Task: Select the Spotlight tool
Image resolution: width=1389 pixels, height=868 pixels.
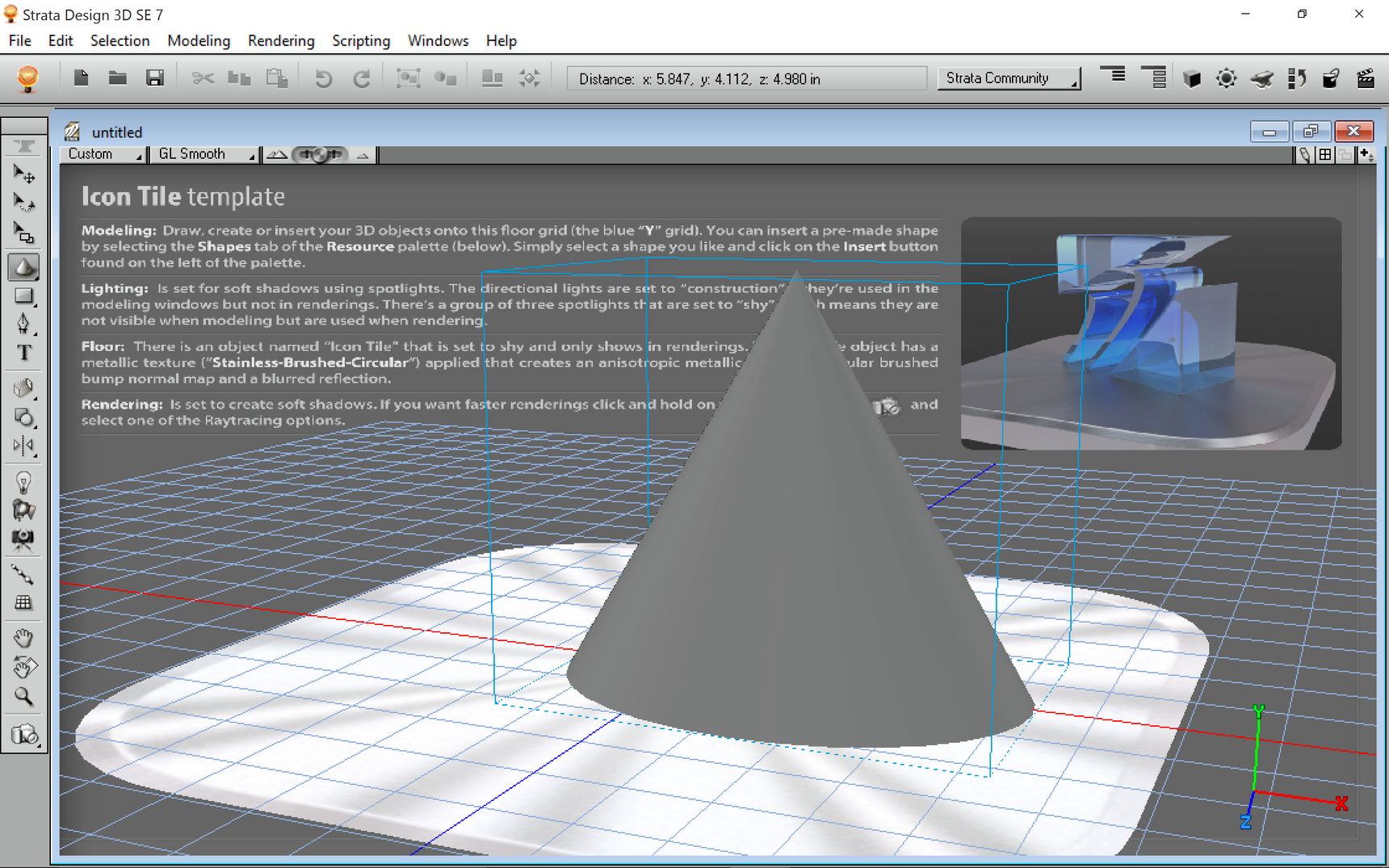Action: [24, 510]
